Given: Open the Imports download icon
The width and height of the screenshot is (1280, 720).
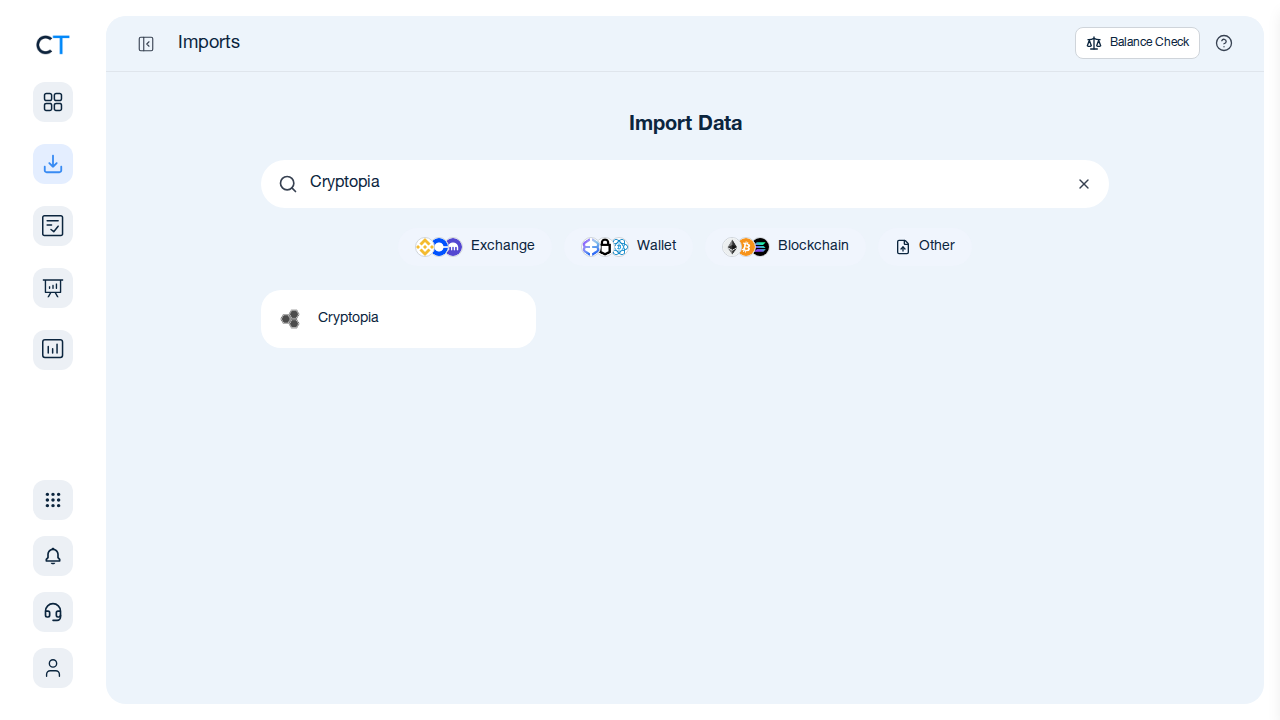Looking at the screenshot, I should click(53, 164).
